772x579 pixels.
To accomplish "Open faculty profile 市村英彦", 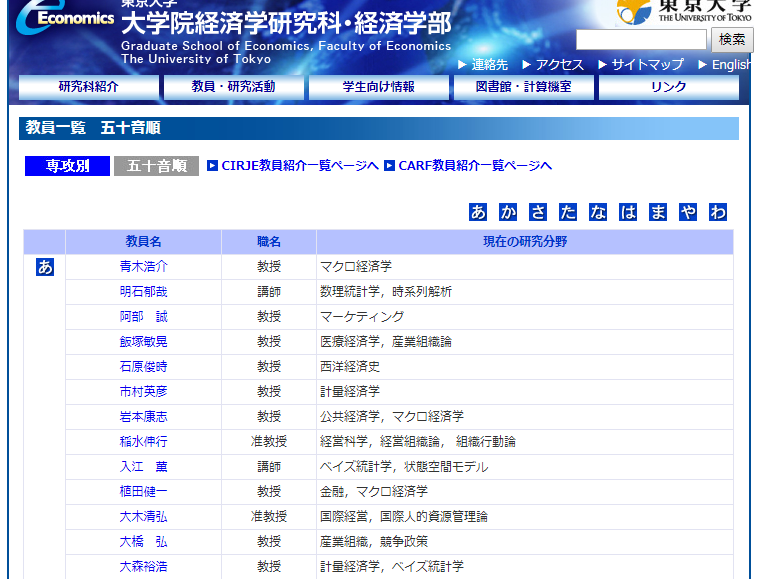I will pos(144,392).
